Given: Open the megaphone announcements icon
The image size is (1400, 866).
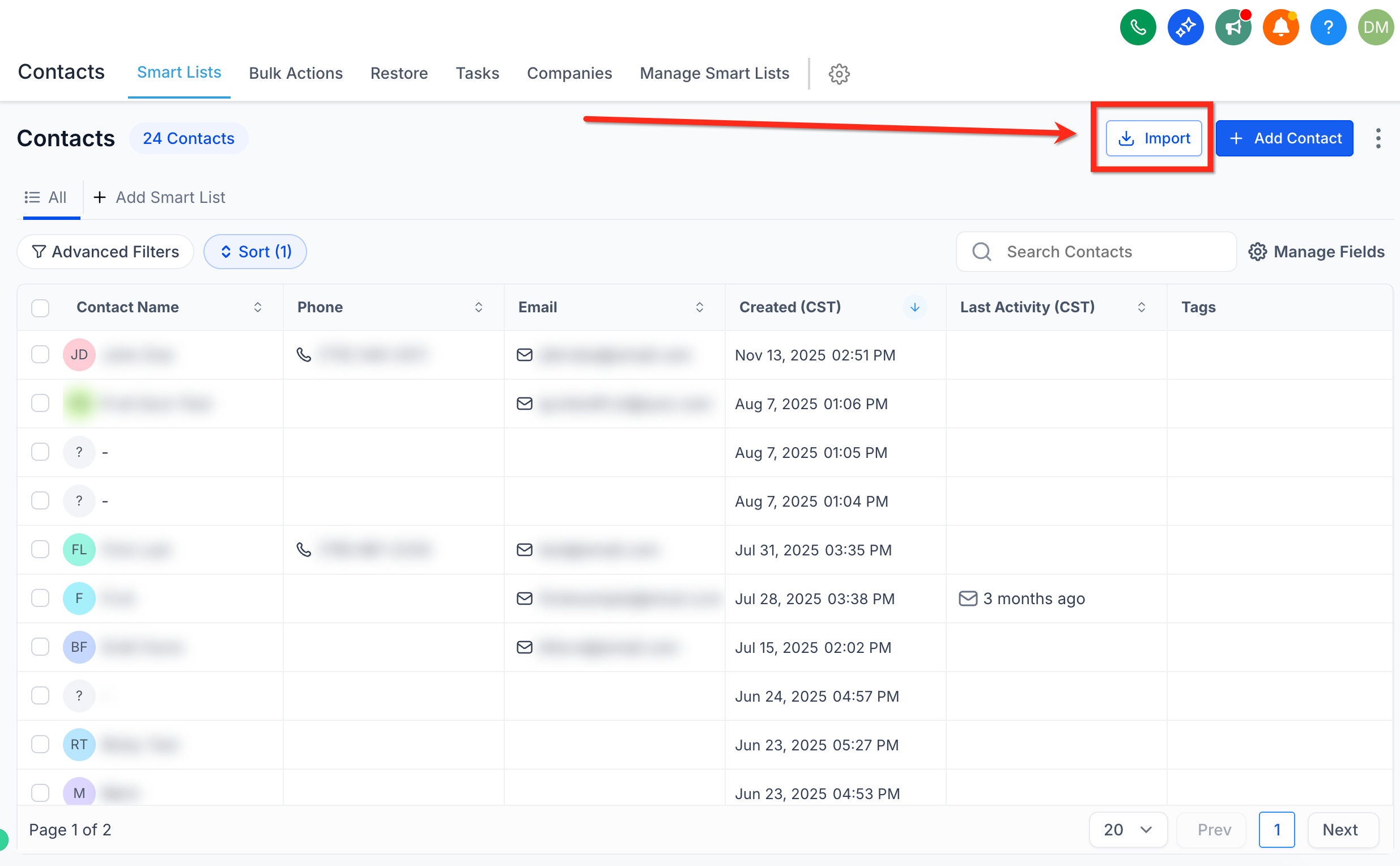Looking at the screenshot, I should tap(1233, 27).
